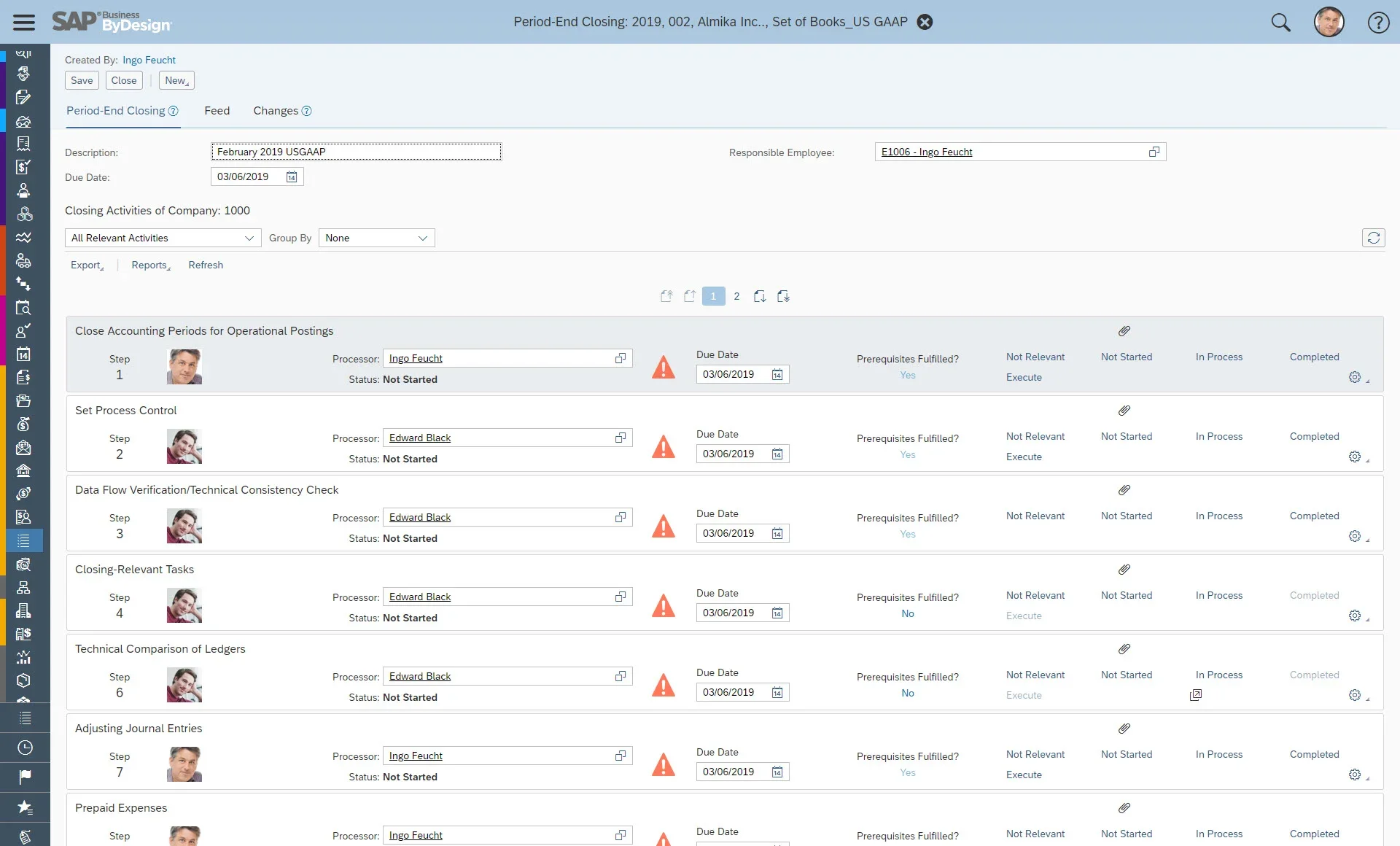Switch to the Changes tab

tap(276, 111)
